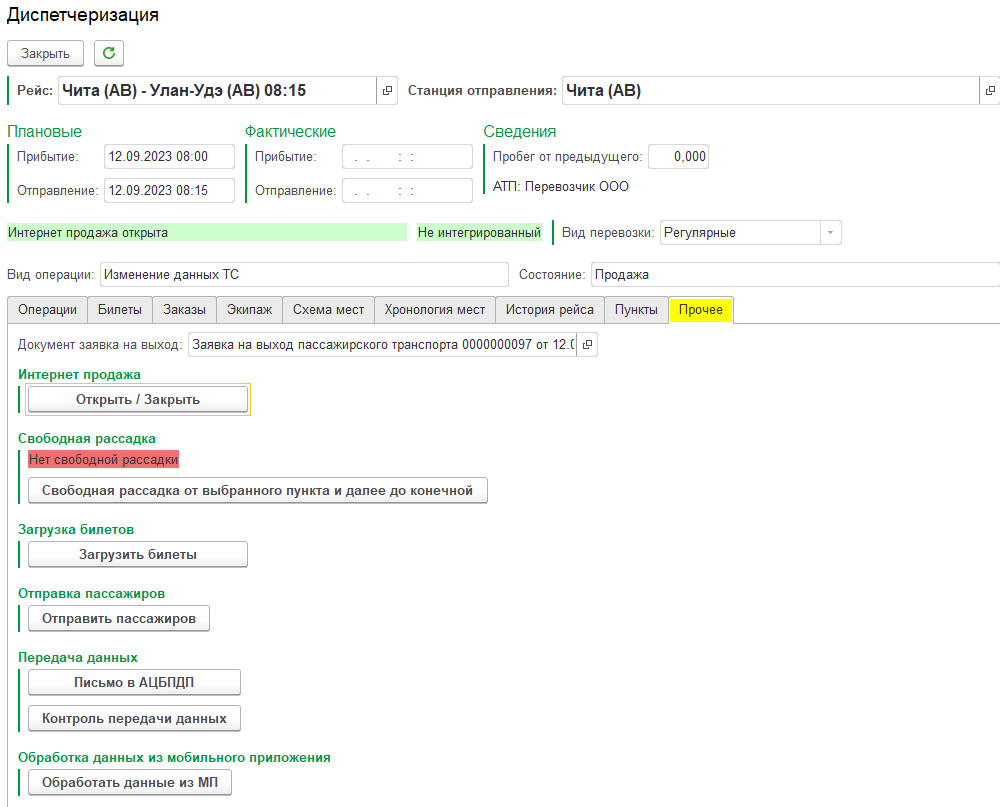Open the Билеты tab
This screenshot has height=807, width=1000.
click(x=120, y=310)
